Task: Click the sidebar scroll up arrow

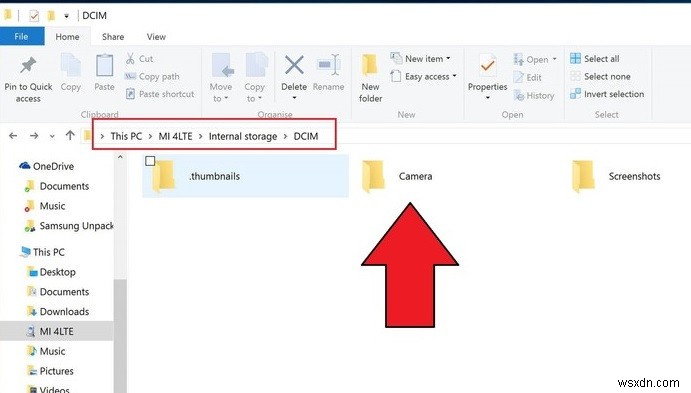Action: [x=120, y=156]
